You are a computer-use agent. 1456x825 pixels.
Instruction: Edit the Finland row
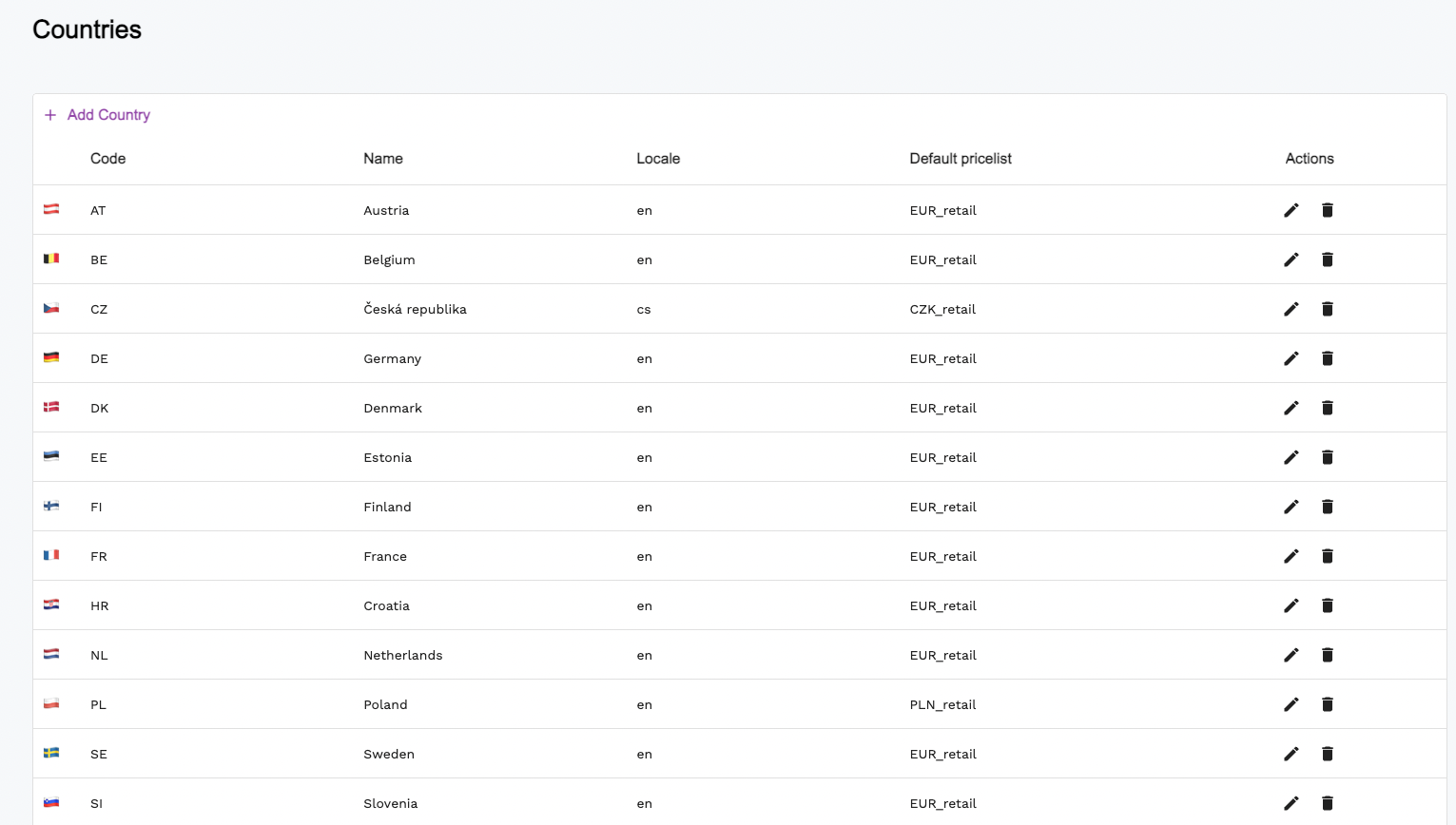[x=1291, y=507]
